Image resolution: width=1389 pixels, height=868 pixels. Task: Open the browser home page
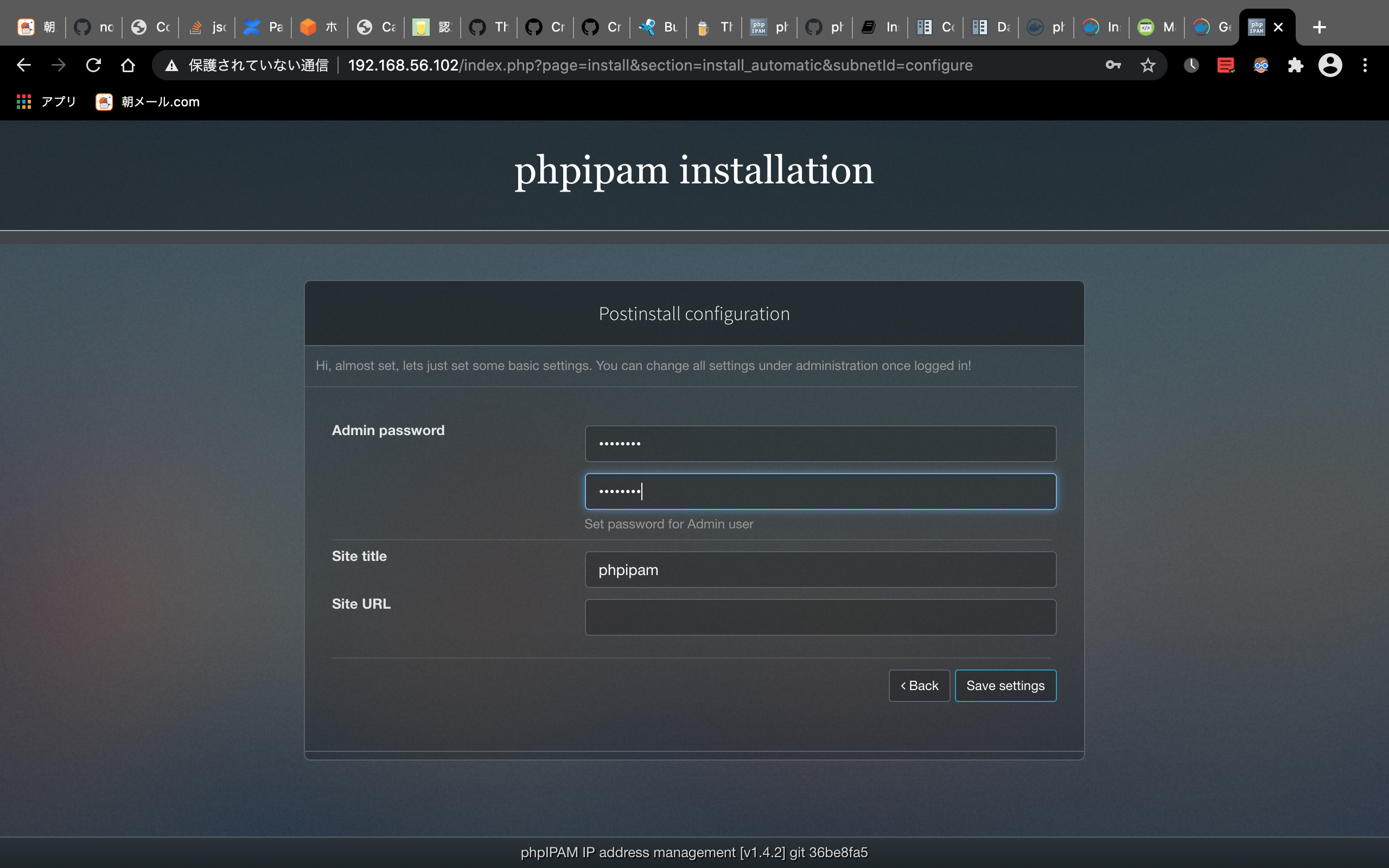click(128, 65)
